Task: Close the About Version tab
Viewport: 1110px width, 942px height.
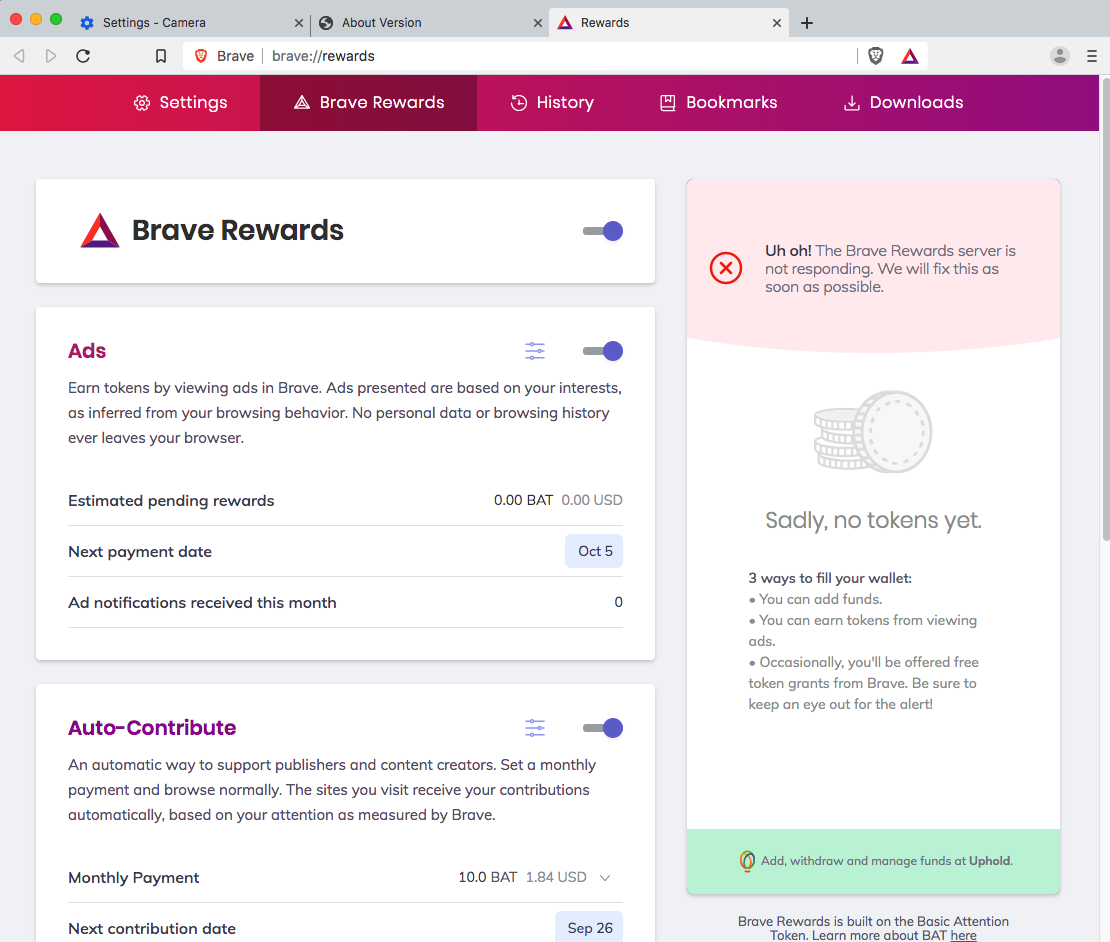Action: 538,23
